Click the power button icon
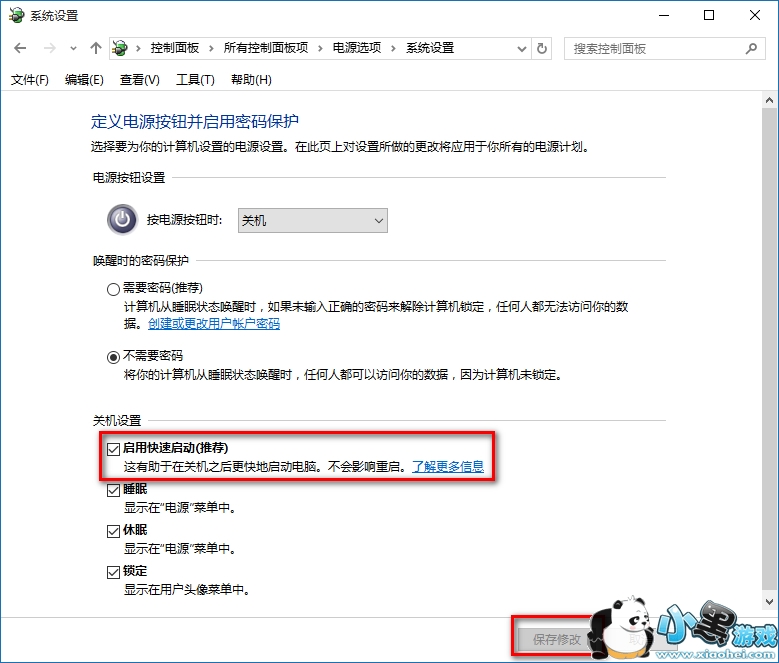 point(122,220)
